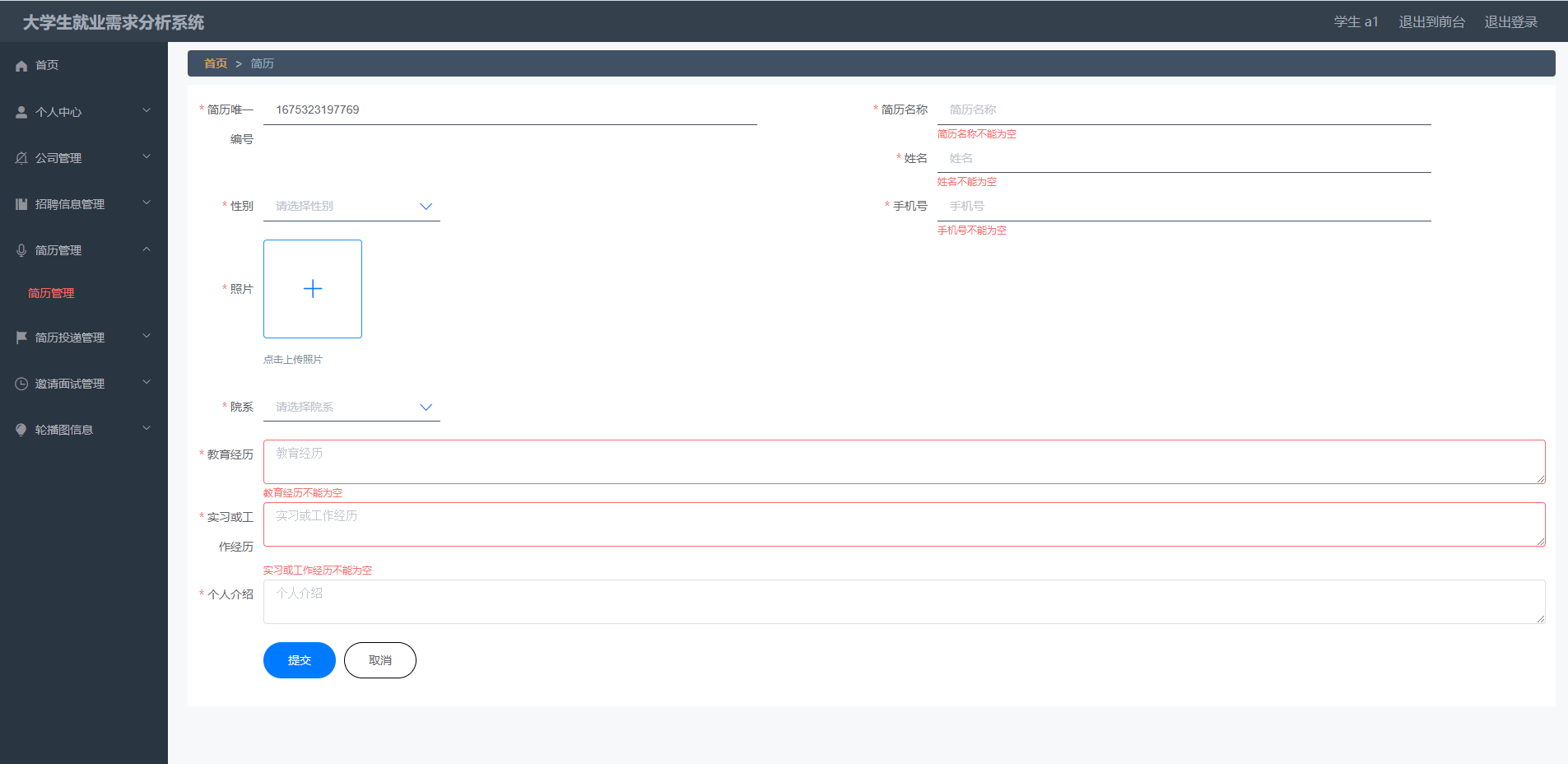Viewport: 1568px width, 764px height.
Task: Click the bulb icon beside 轮播图信息
Action: [x=21, y=430]
